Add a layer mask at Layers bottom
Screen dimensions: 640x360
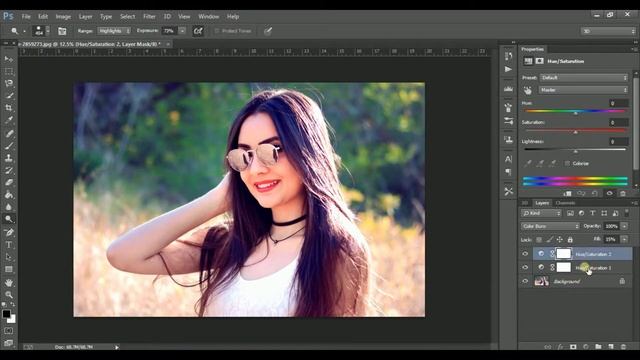click(573, 347)
